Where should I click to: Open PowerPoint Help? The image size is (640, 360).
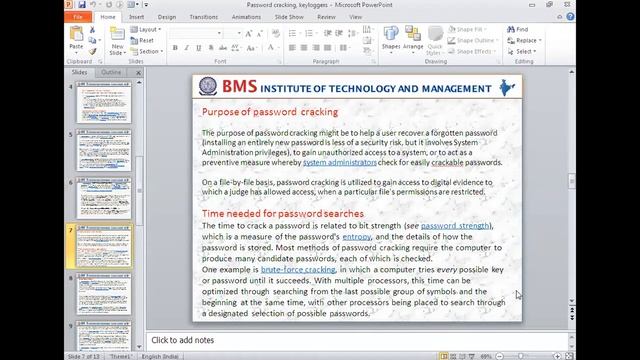(570, 17)
